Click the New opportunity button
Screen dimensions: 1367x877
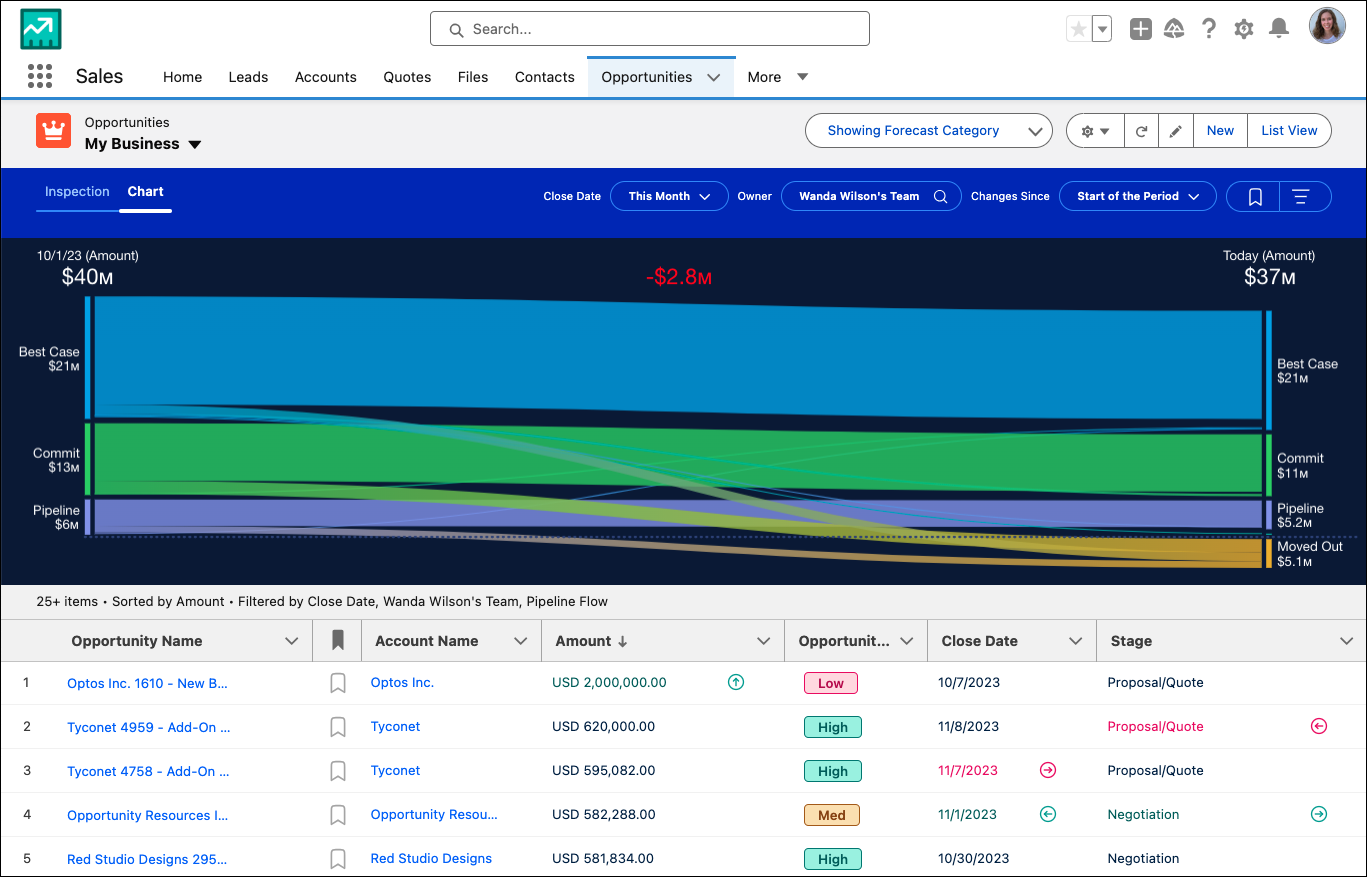pos(1220,131)
